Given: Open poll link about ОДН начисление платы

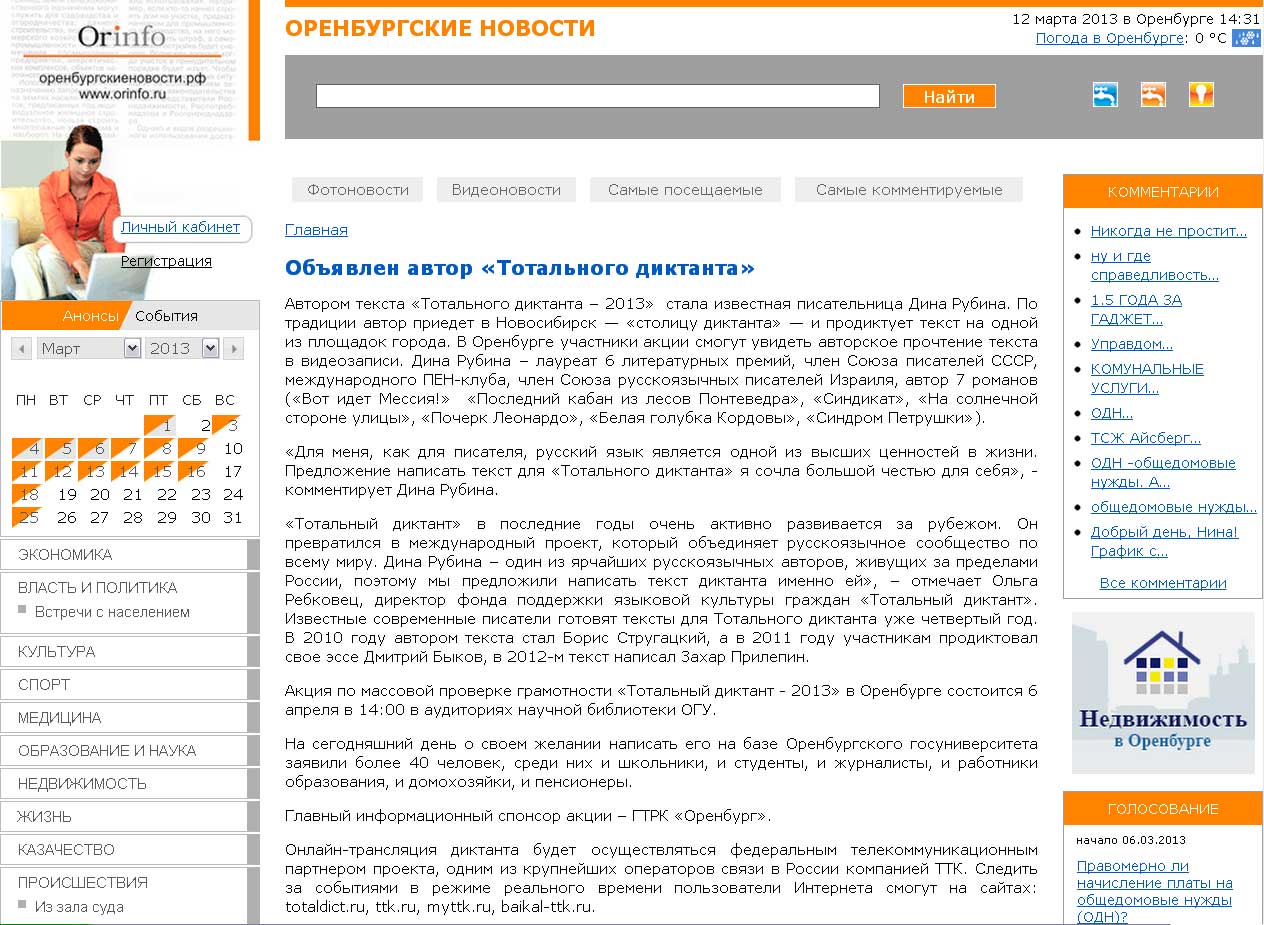Looking at the screenshot, I should 1154,892.
